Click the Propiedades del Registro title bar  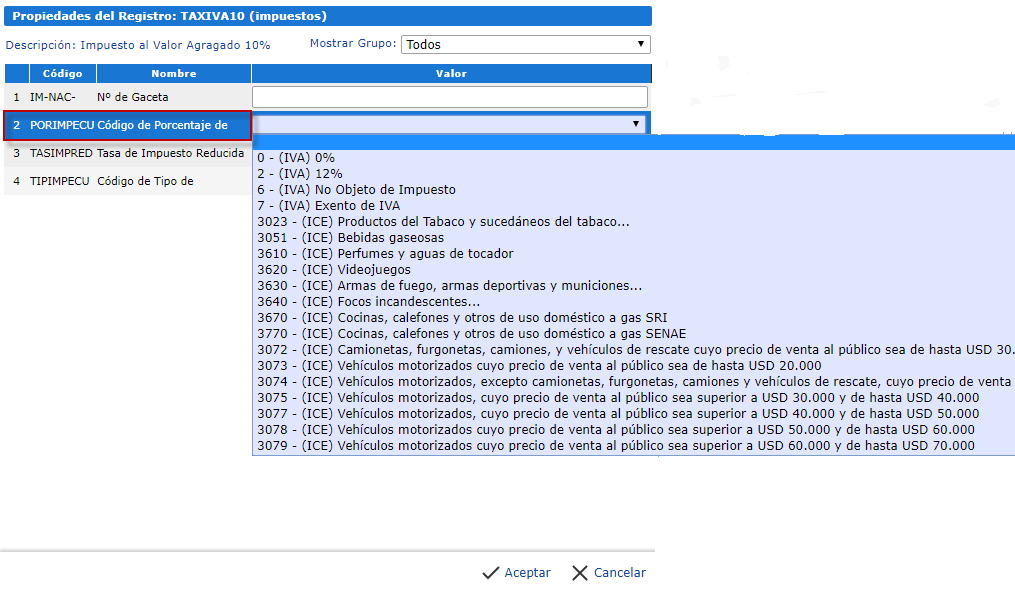point(328,16)
